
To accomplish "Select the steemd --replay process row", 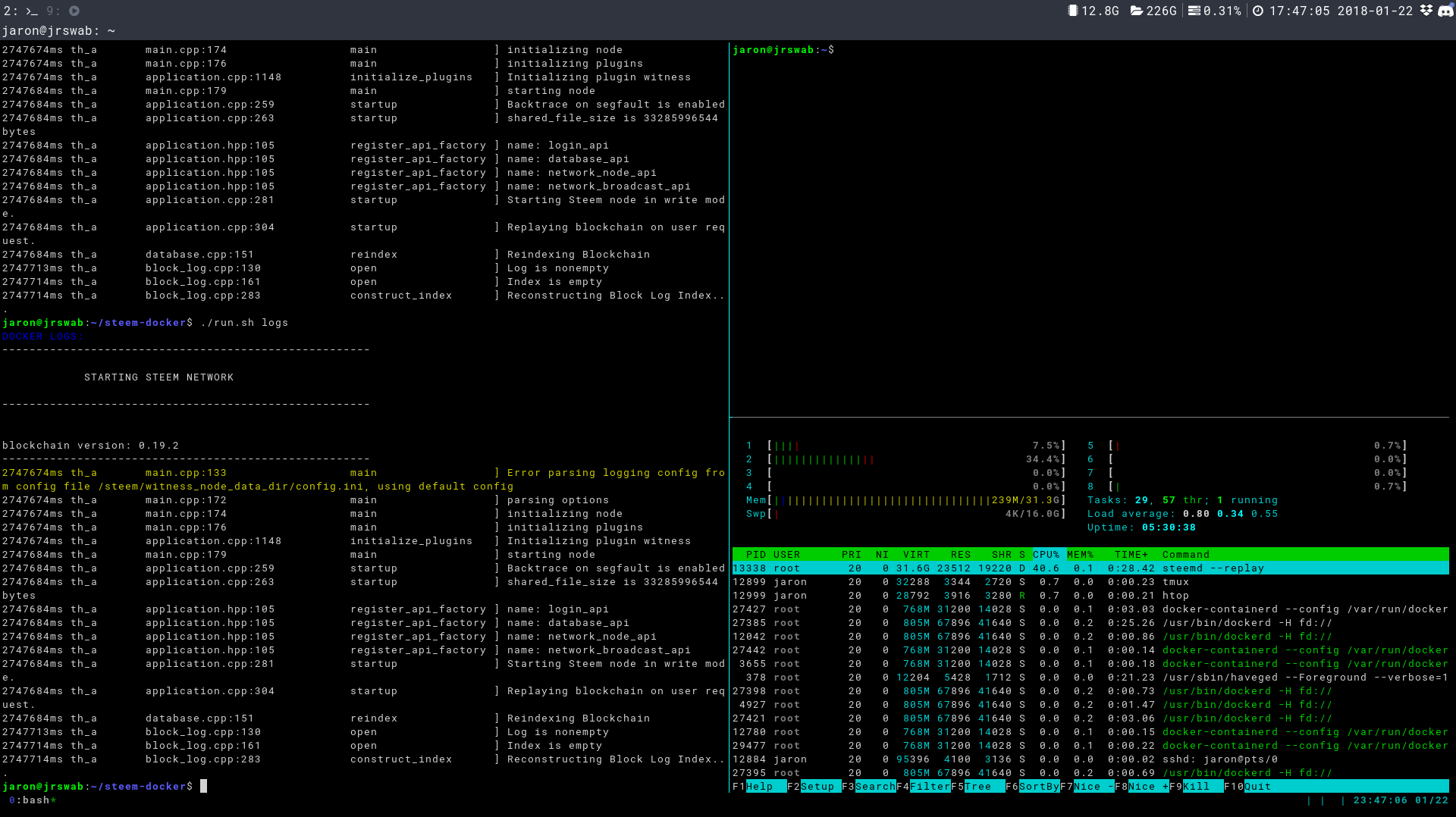I will tap(1090, 568).
